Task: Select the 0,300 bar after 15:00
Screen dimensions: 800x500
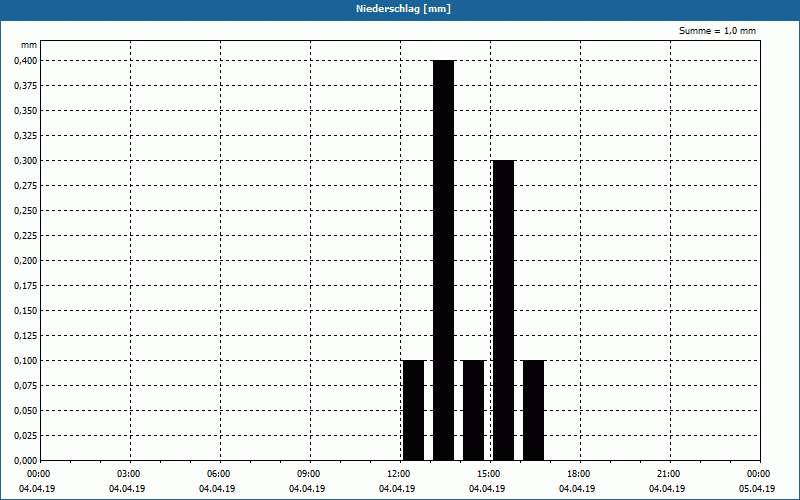Action: click(504, 310)
